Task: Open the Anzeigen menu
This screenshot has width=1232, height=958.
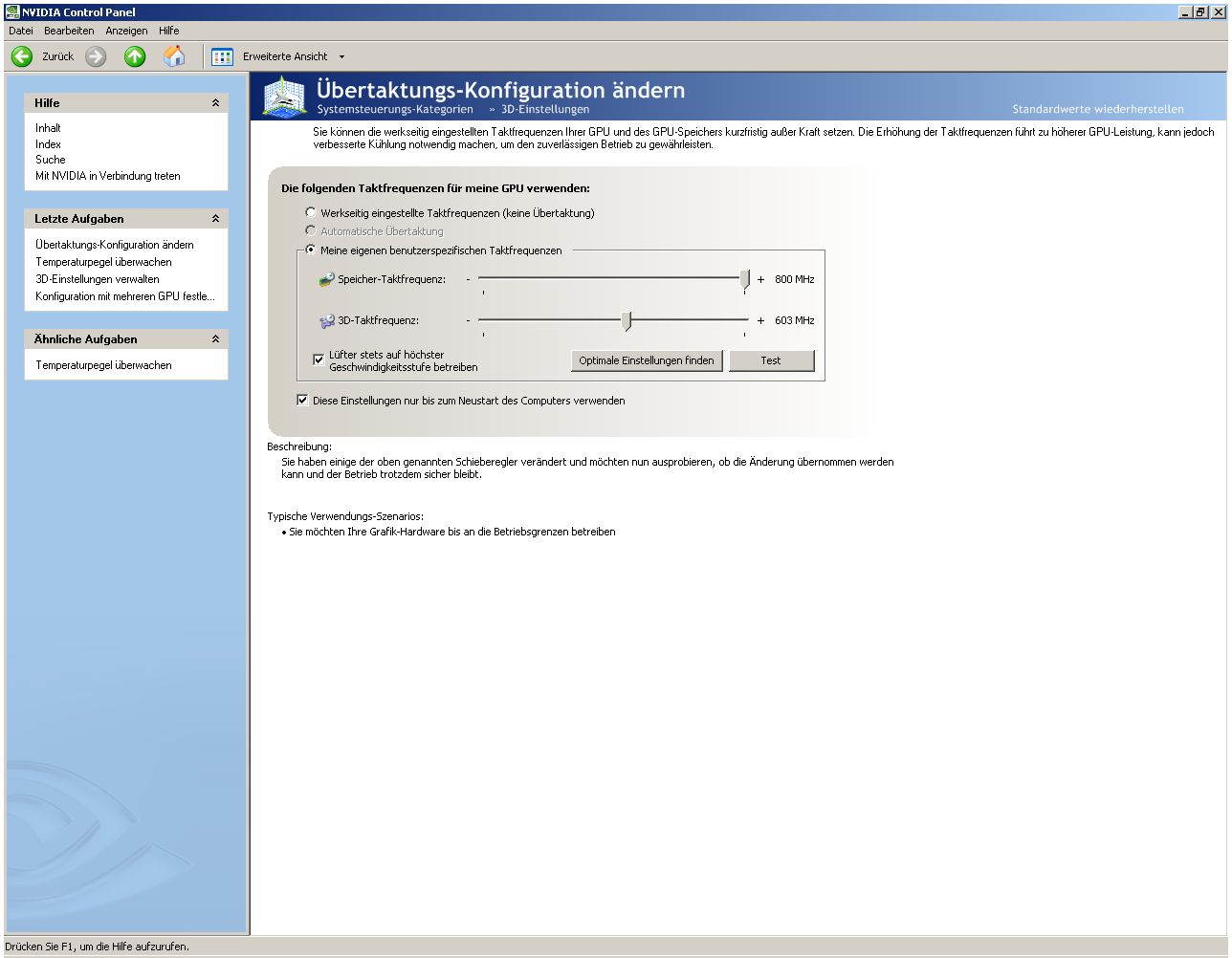Action: pos(126,31)
